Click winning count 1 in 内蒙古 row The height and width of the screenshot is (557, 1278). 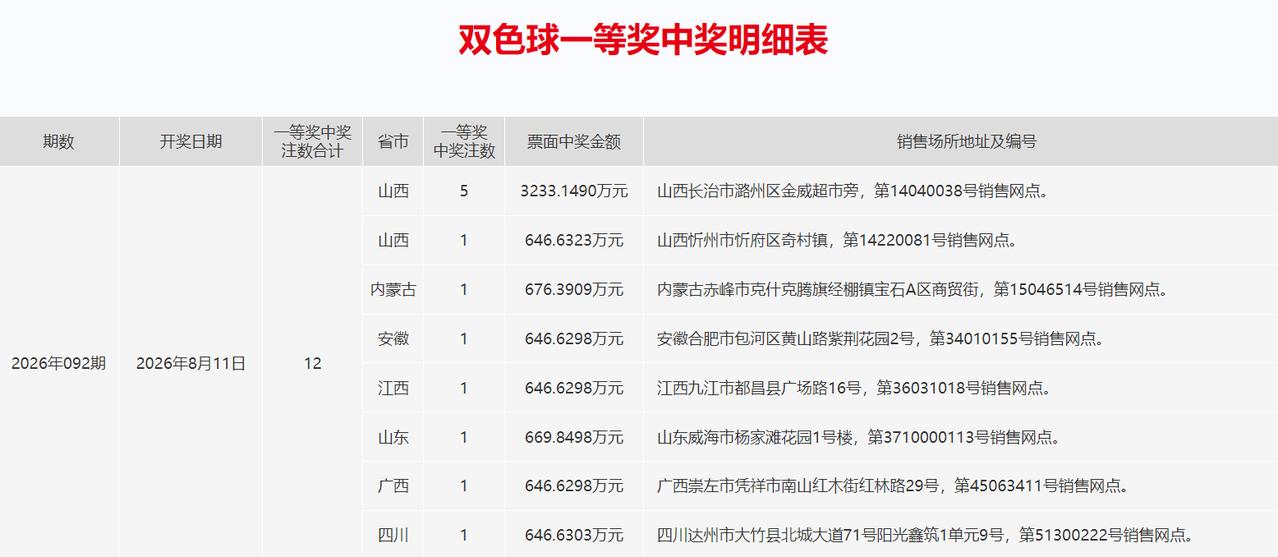point(464,289)
